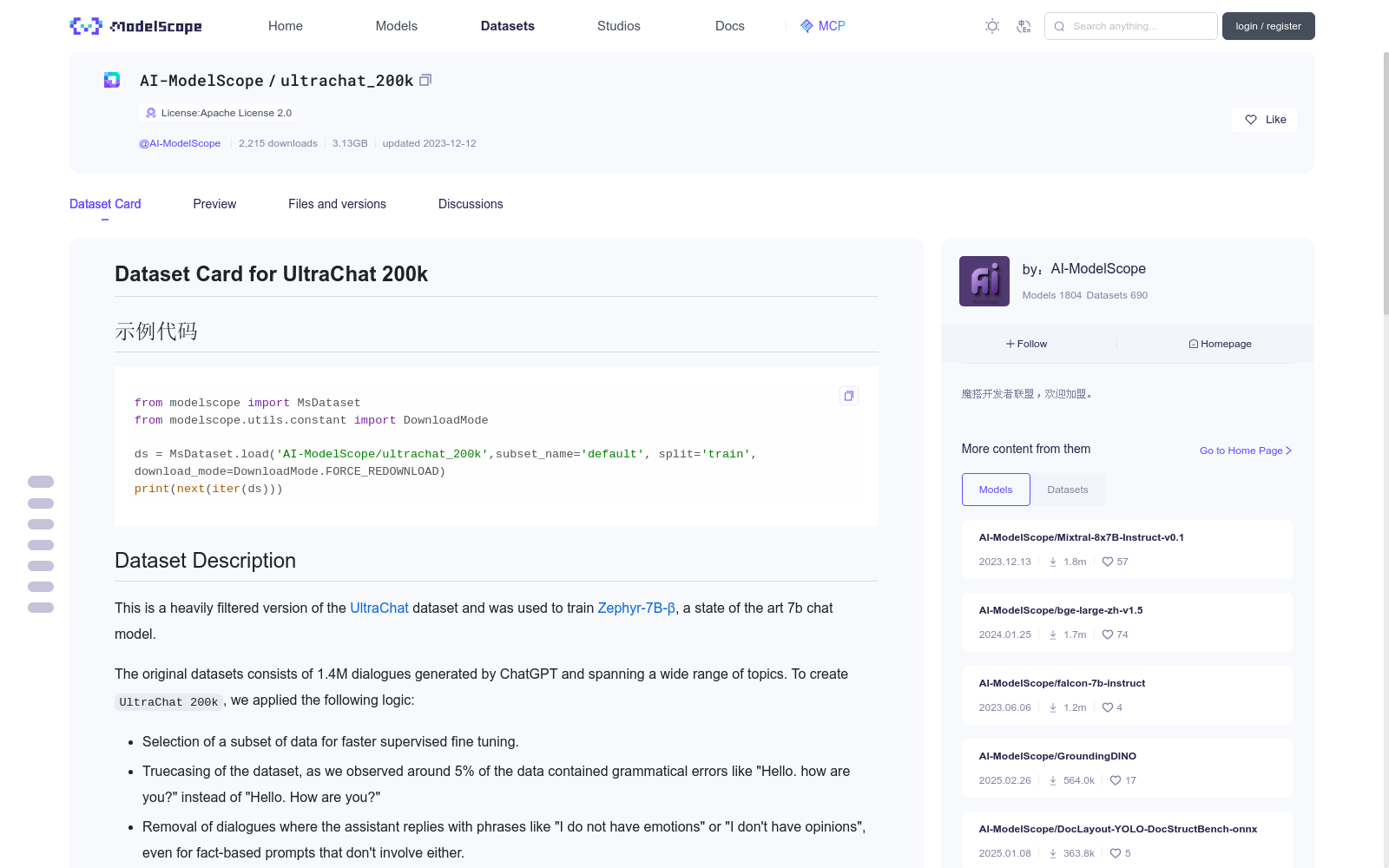
Task: Click the login / register button
Action: [1268, 26]
